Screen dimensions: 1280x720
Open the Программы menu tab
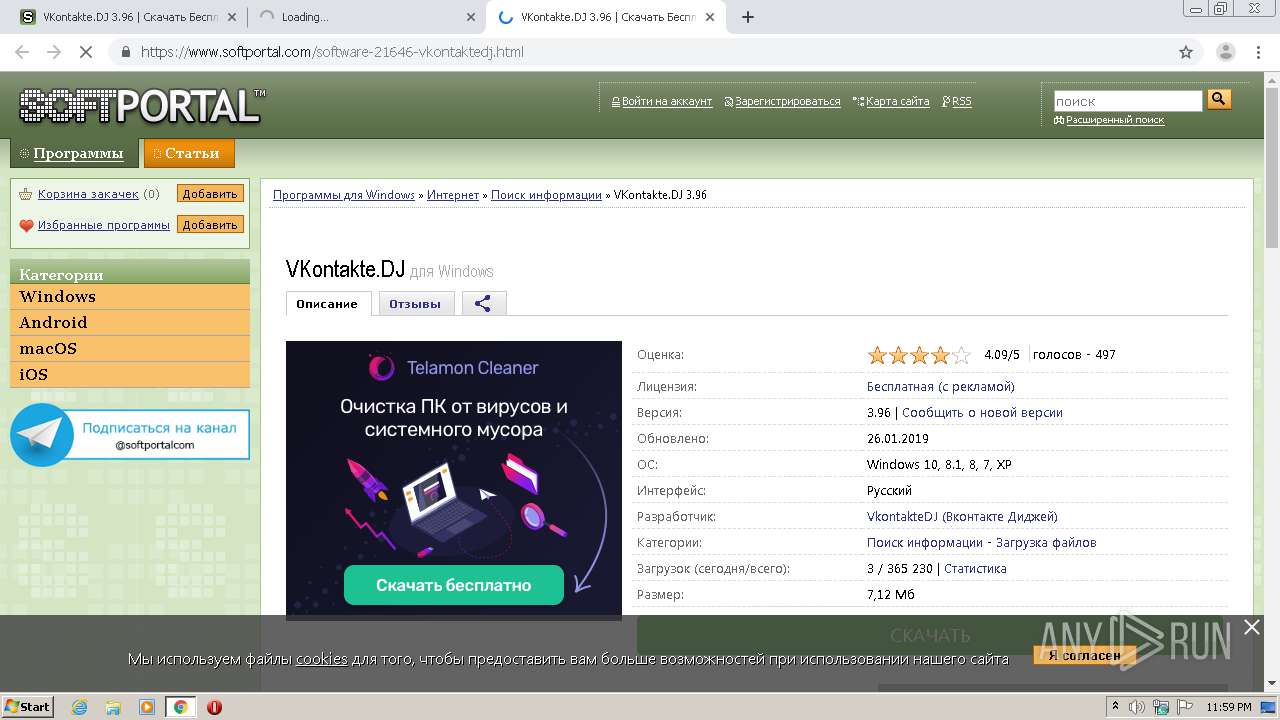73,153
